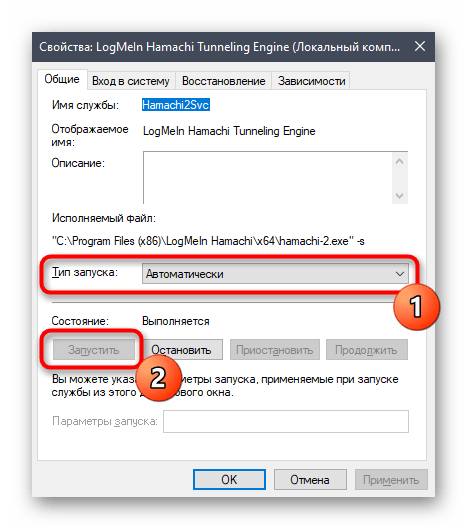Expand the Тип запуска dropdown
This screenshot has height=529, width=467.
tap(275, 274)
